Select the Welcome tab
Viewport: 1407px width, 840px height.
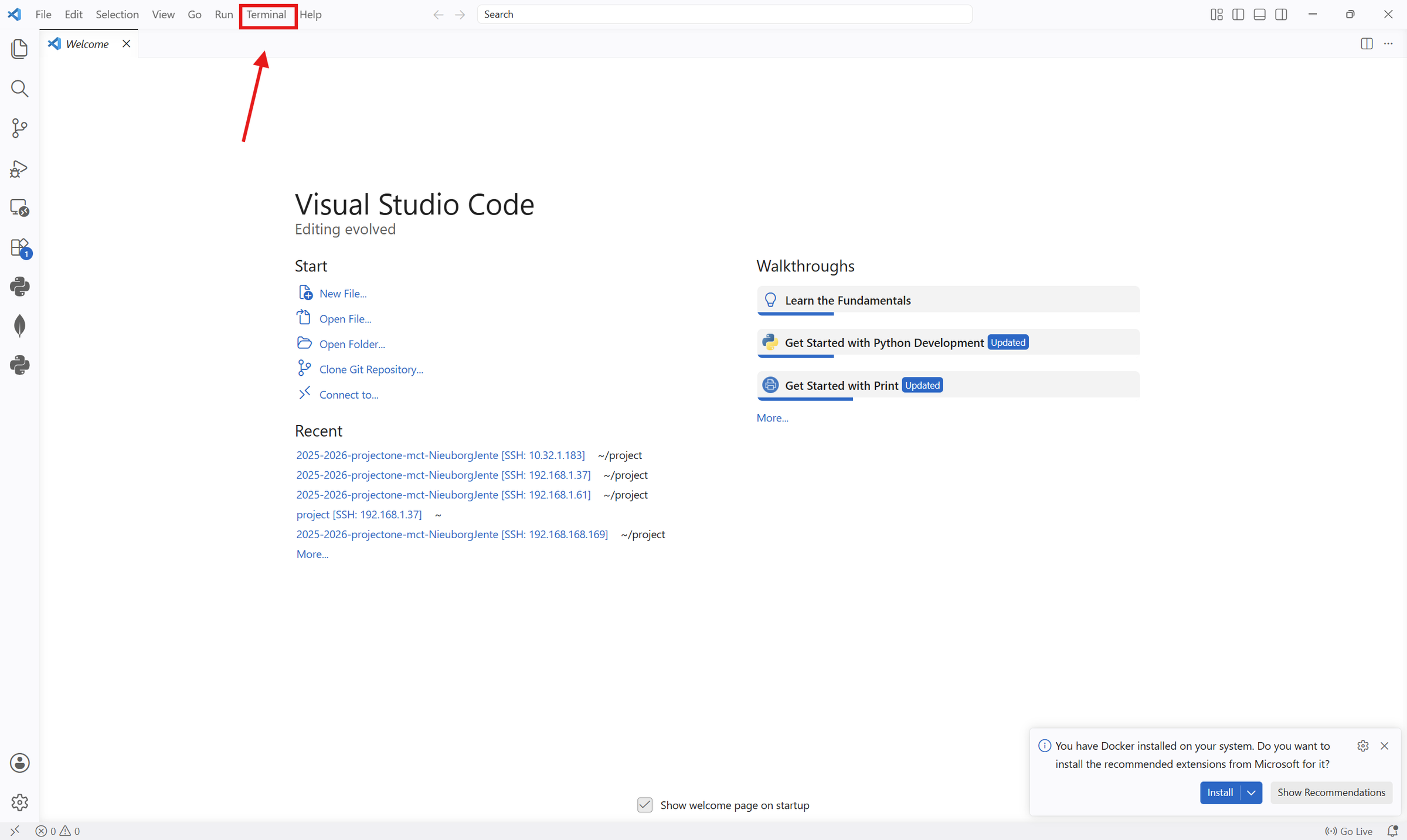pyautogui.click(x=87, y=44)
